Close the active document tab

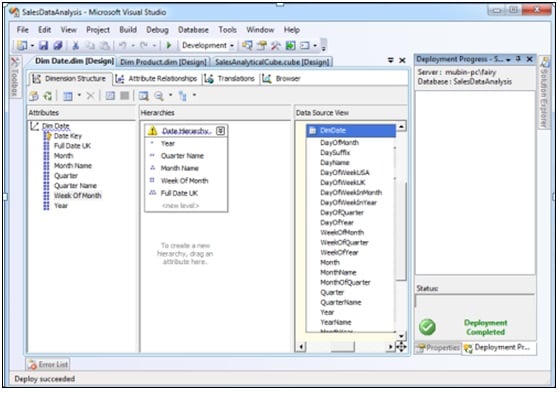(402, 61)
